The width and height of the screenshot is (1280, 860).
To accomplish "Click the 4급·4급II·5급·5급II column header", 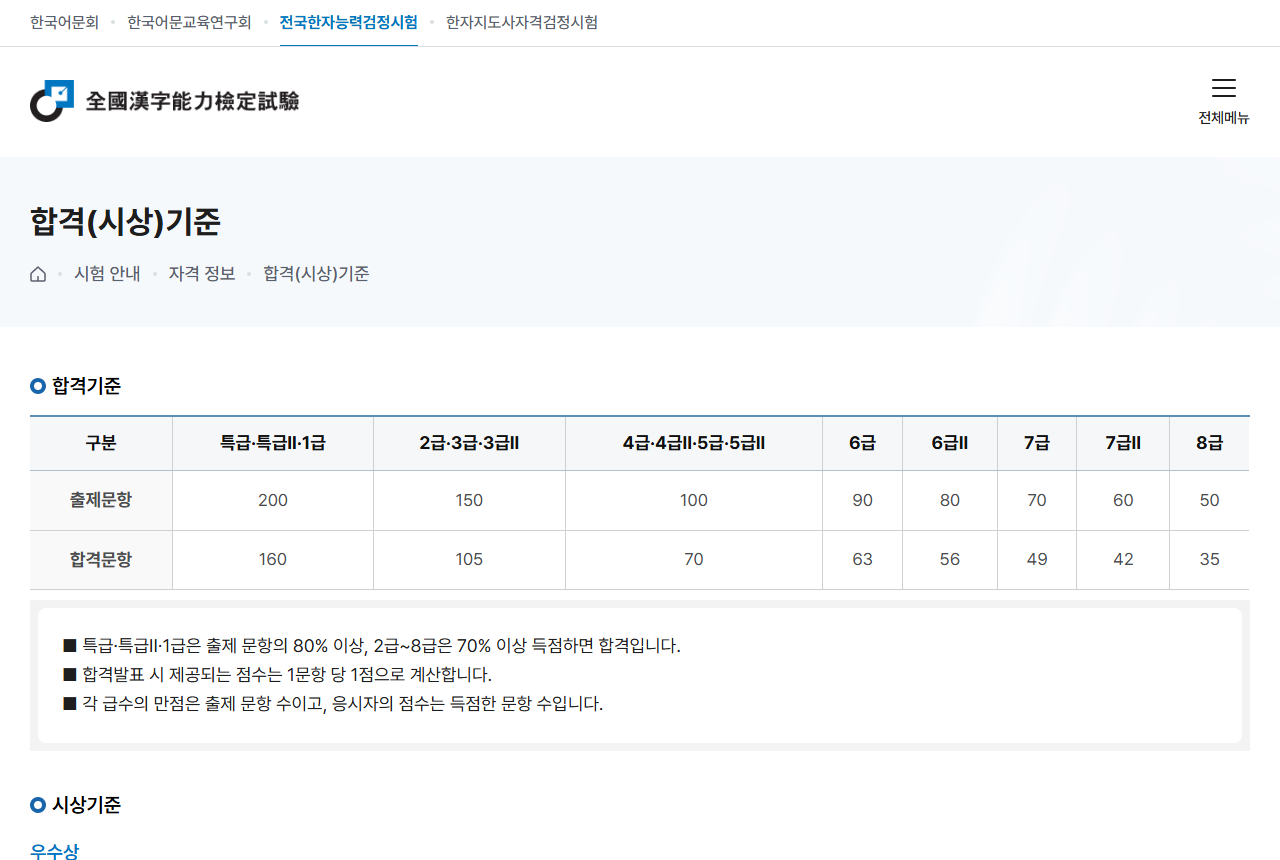I will [x=694, y=443].
